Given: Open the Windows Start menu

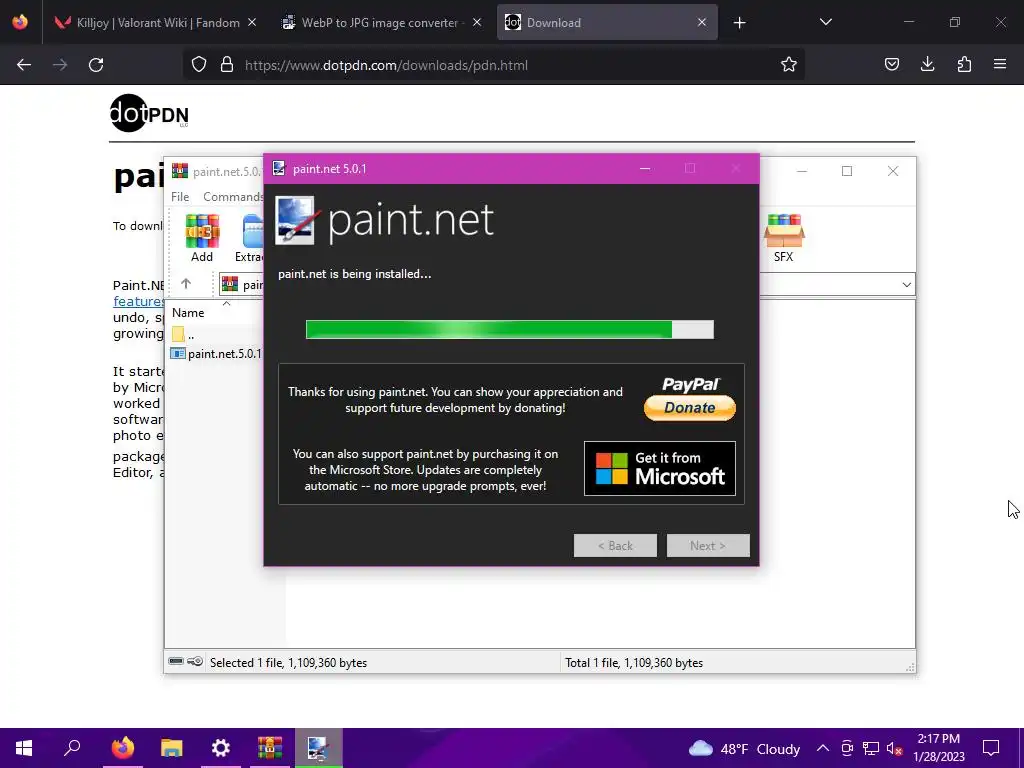Looking at the screenshot, I should pos(24,748).
